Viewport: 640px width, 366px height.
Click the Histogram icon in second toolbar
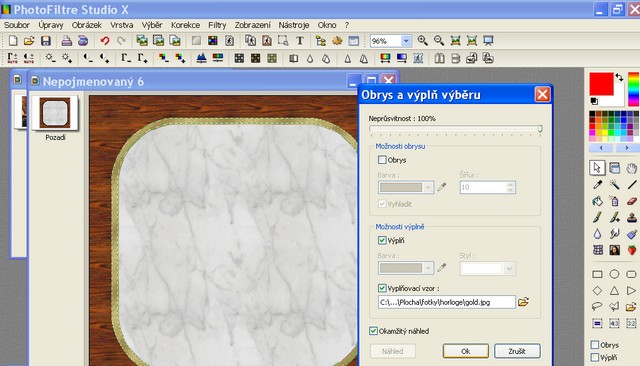pos(201,58)
